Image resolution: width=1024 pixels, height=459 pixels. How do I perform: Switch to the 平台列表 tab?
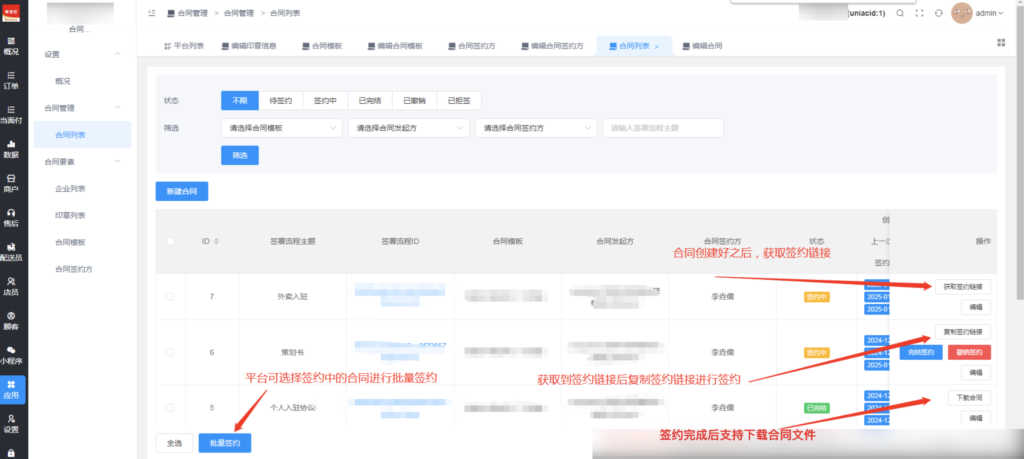[x=184, y=46]
